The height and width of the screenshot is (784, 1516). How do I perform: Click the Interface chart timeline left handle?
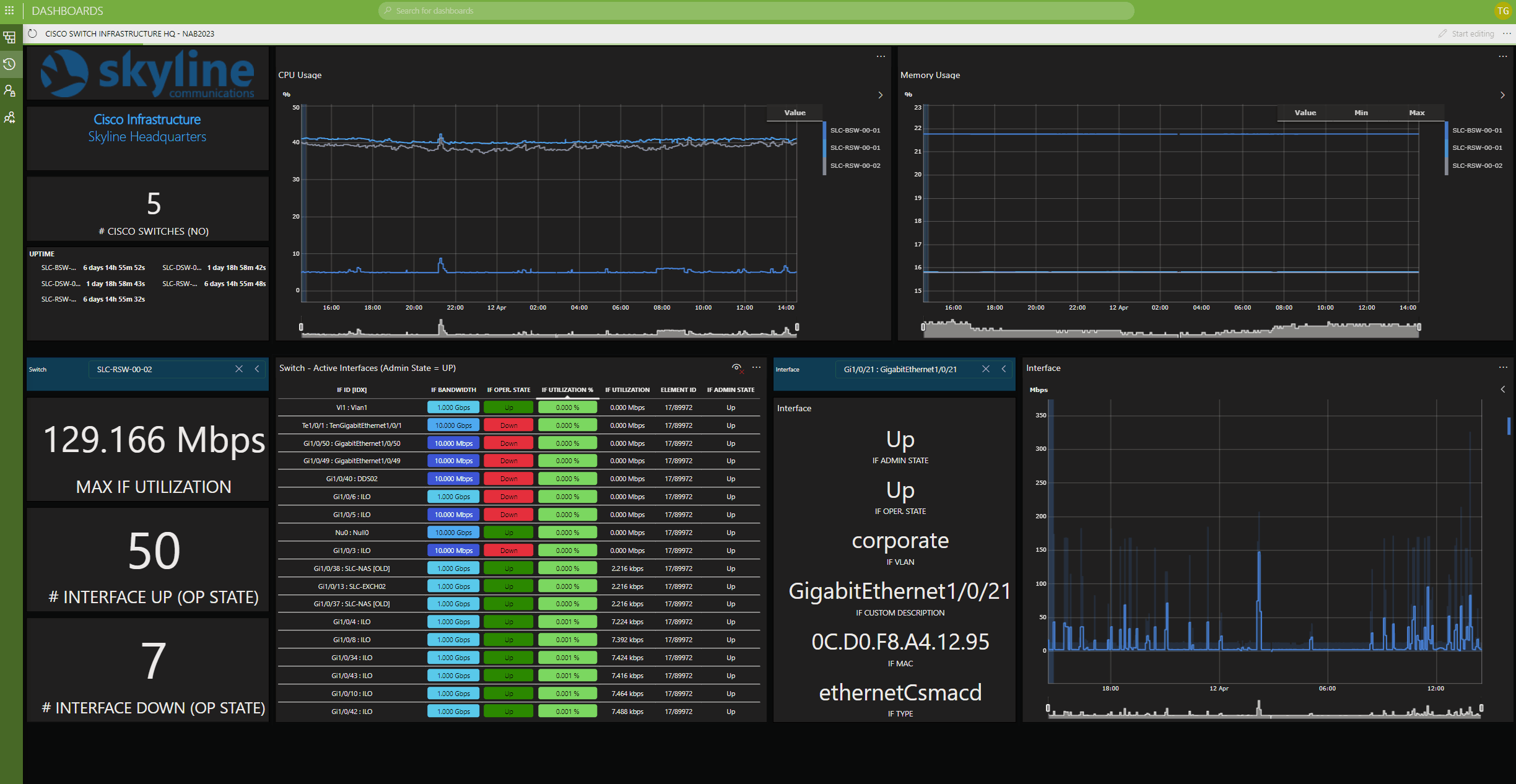(1048, 708)
